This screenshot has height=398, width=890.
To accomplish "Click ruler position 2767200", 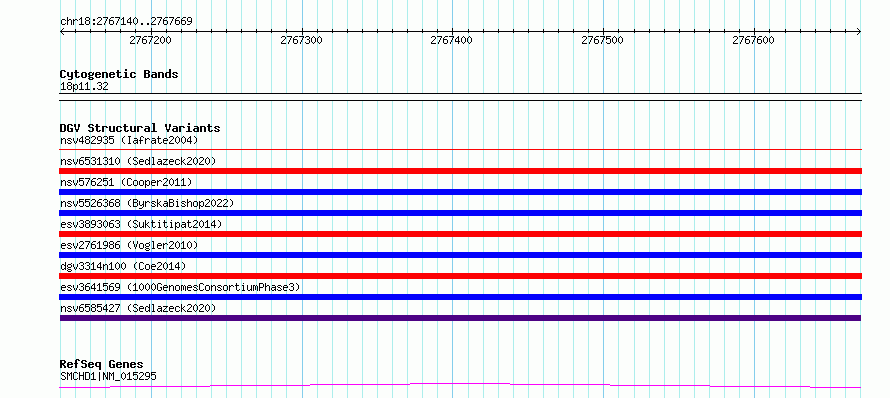I will tap(150, 40).
